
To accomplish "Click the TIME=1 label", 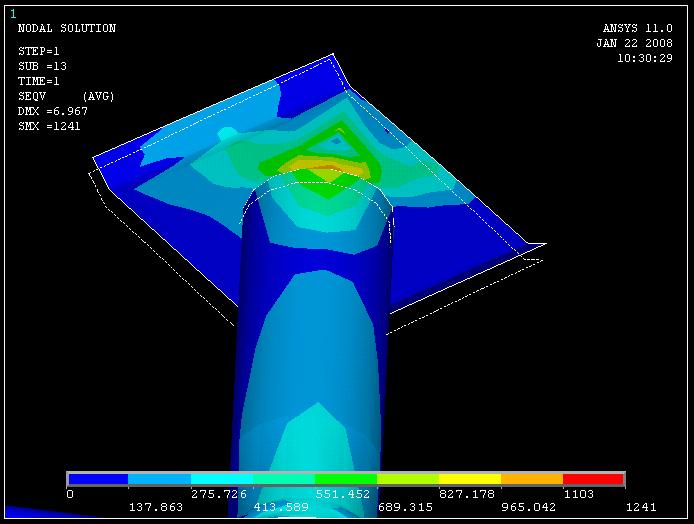I will pos(39,81).
